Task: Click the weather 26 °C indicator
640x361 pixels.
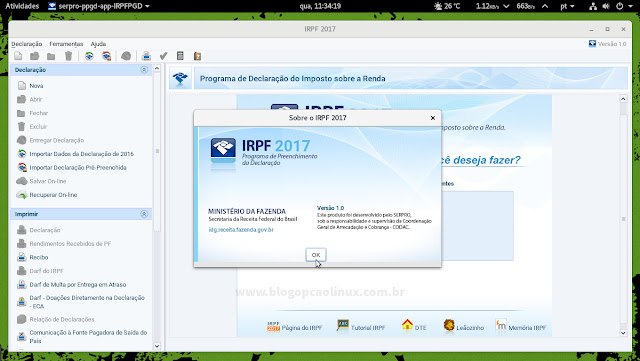Action: (x=447, y=6)
